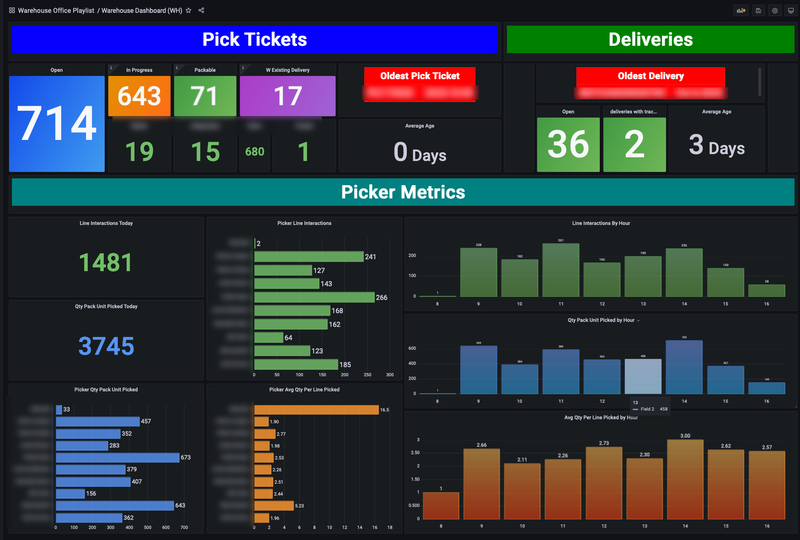The image size is (800, 540).
Task: Open the In Progress panel title menu
Action: tap(139, 70)
